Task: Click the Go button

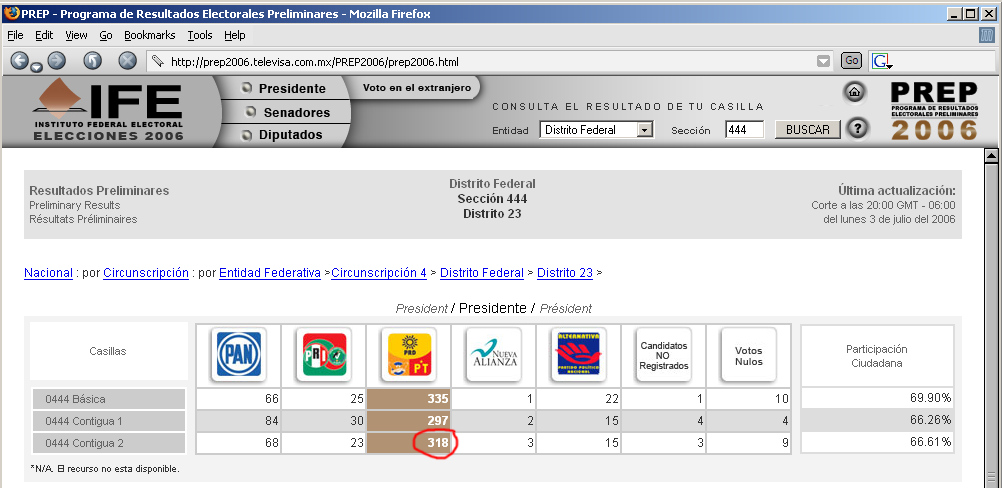Action: pyautogui.click(x=851, y=61)
